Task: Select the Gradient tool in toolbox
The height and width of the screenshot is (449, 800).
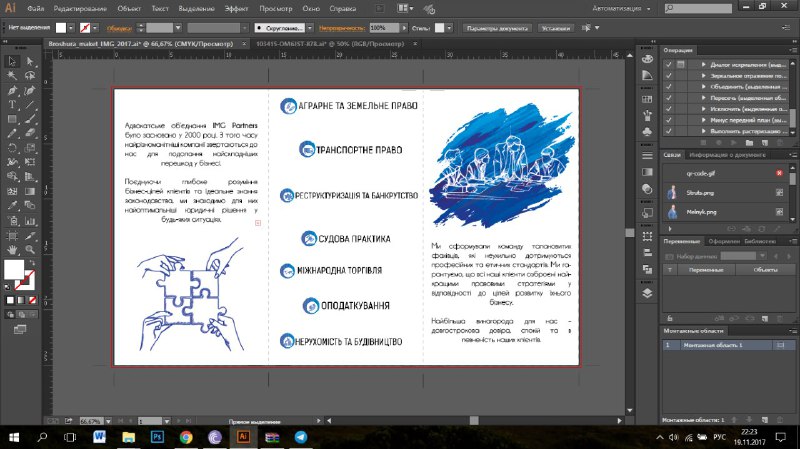Action: [x=30, y=191]
